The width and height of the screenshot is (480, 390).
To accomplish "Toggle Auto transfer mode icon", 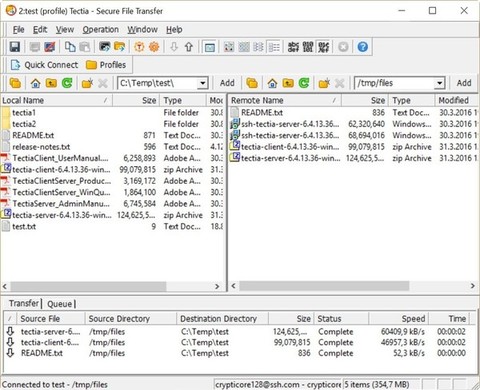I will point(324,47).
